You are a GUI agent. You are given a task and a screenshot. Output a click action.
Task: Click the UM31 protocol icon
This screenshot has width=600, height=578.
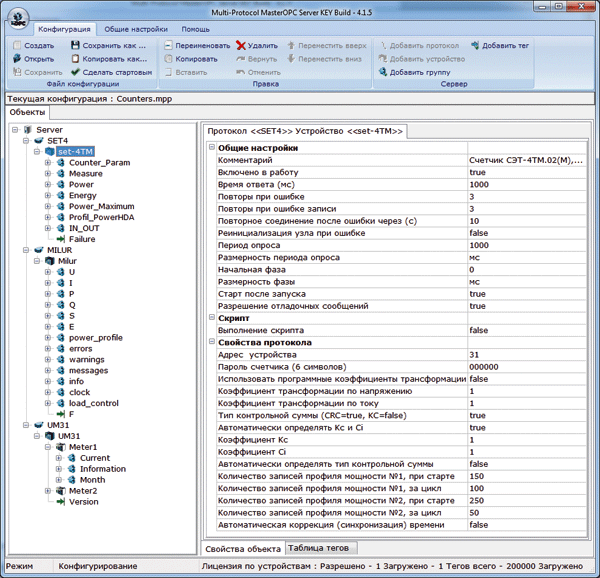point(39,425)
